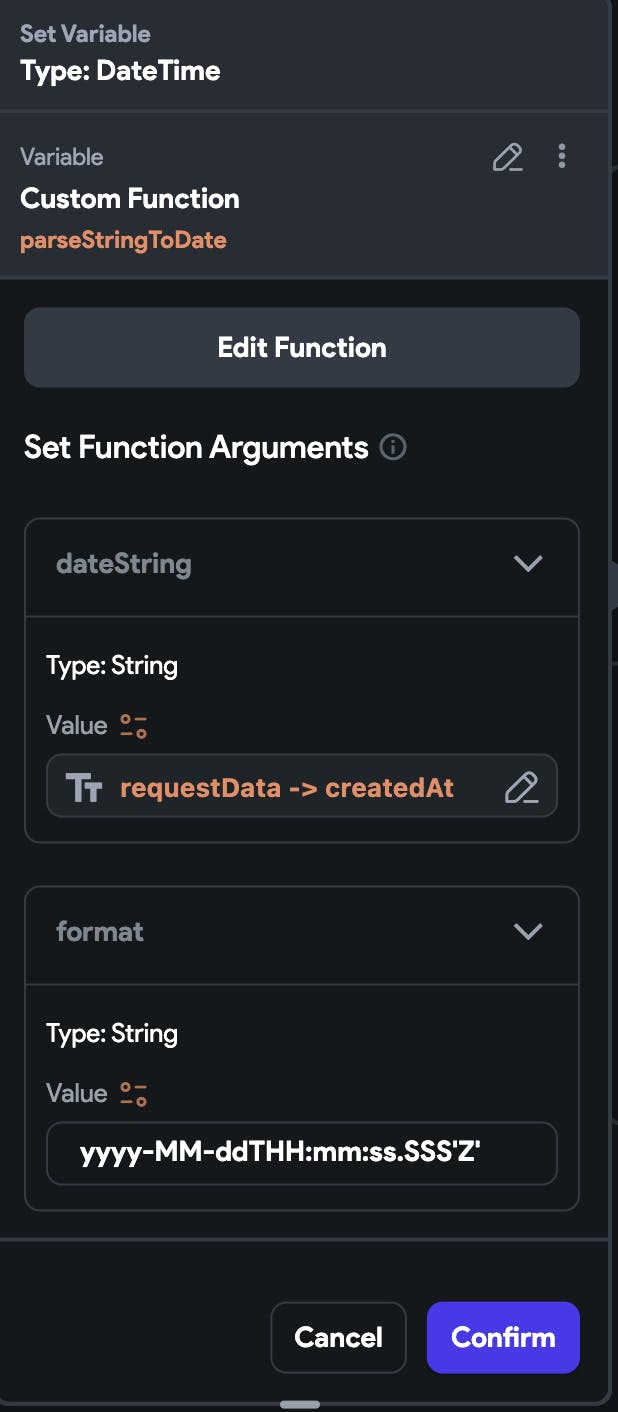Viewport: 618px width, 1412px height.
Task: Click the dateString argument header label
Action: pos(124,564)
